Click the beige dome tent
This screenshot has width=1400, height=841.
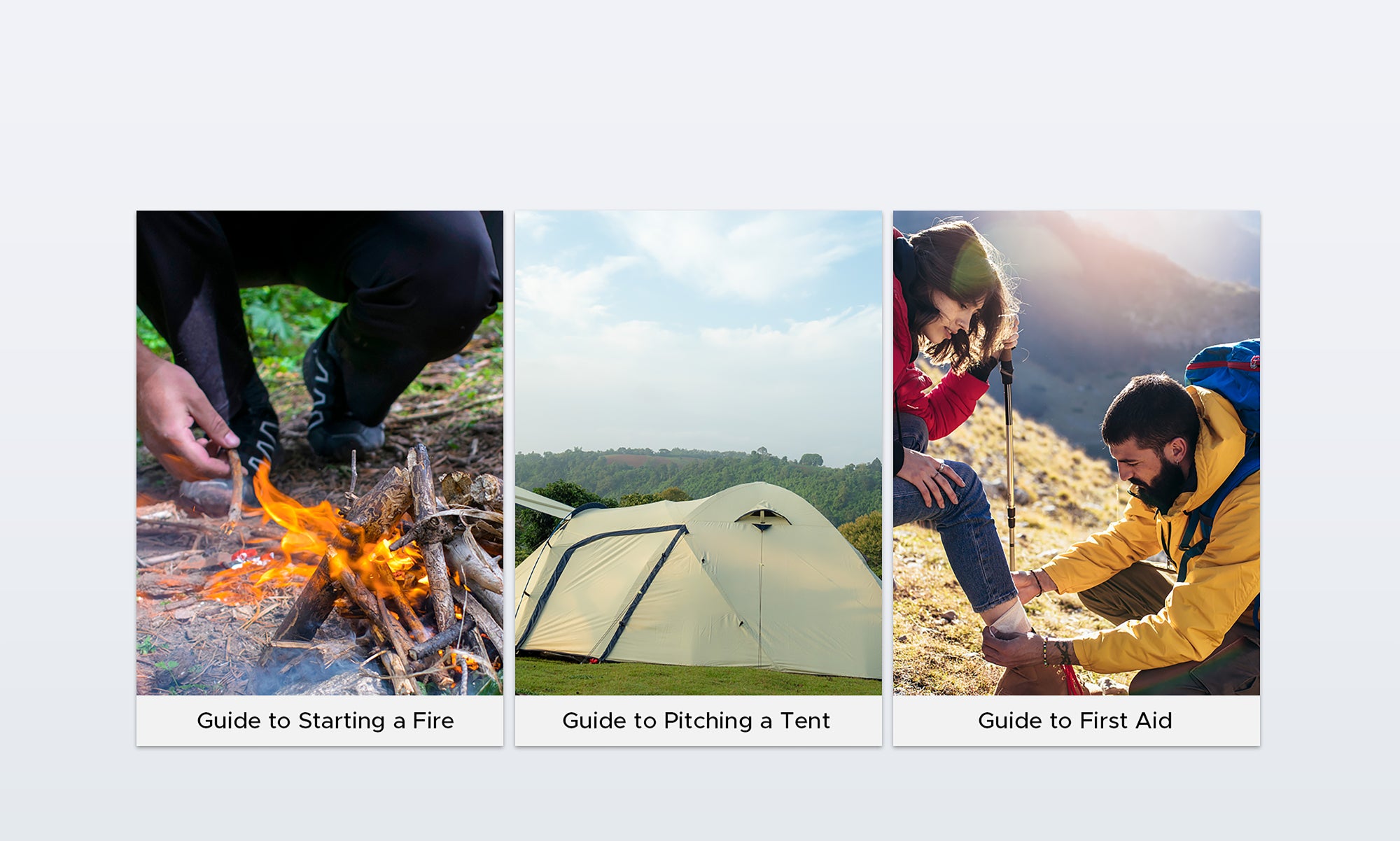(x=699, y=581)
